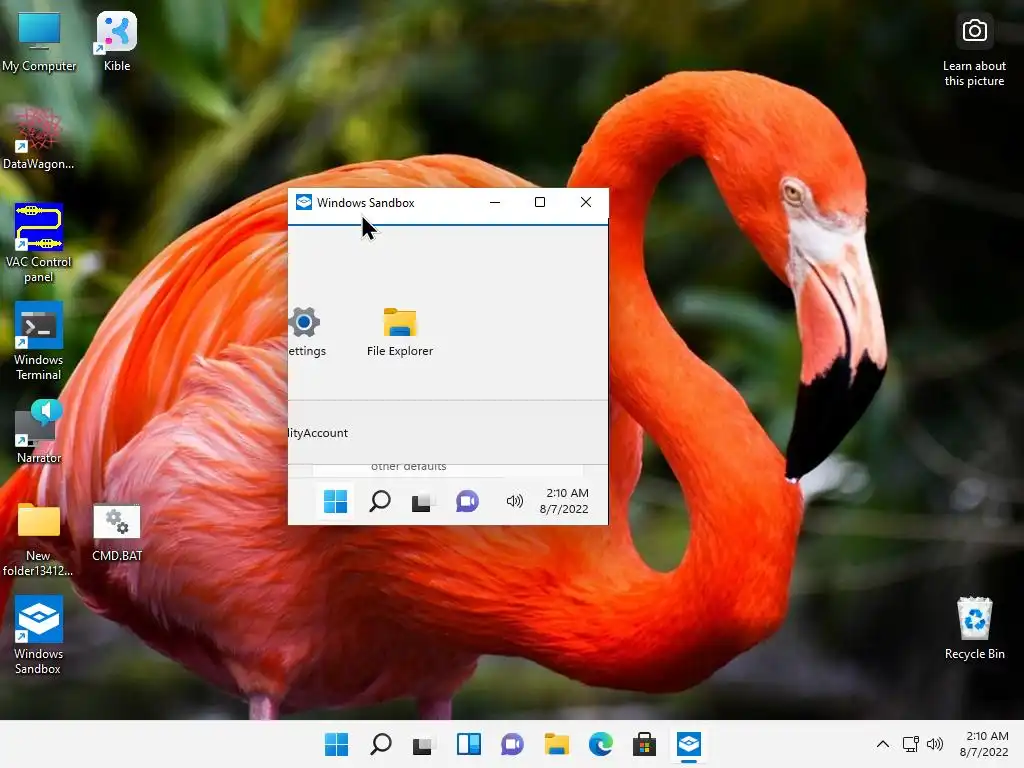Maximize the Windows Sandbox window
Image resolution: width=1024 pixels, height=768 pixels.
click(x=540, y=202)
